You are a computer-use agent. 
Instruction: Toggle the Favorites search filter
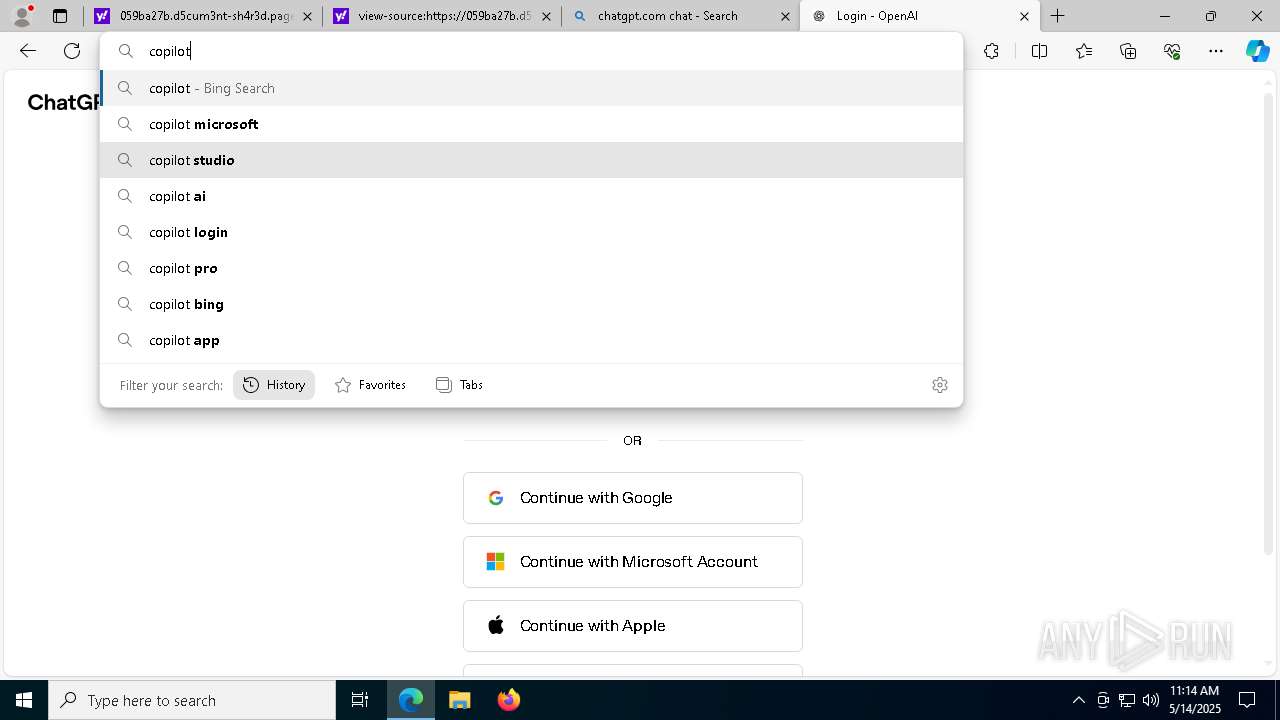click(370, 385)
